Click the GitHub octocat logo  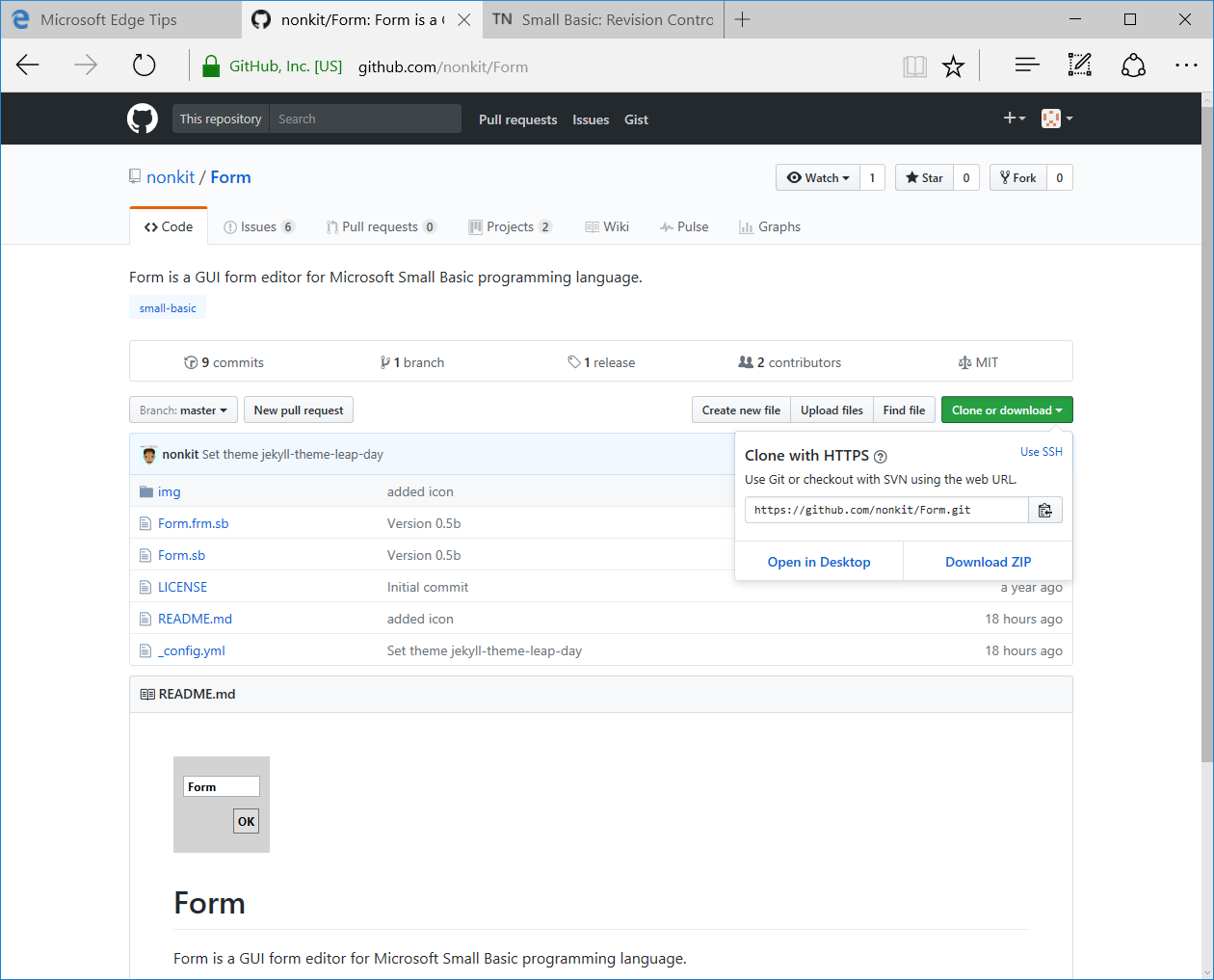pos(143,119)
